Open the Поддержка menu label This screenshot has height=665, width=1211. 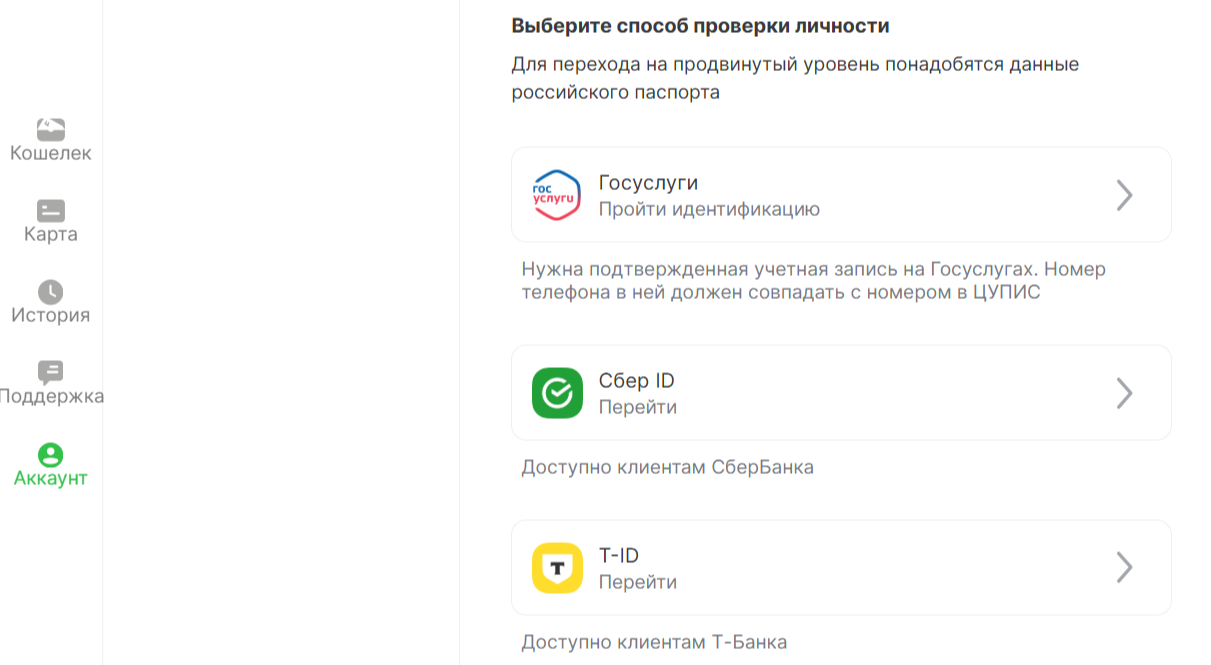[51, 396]
